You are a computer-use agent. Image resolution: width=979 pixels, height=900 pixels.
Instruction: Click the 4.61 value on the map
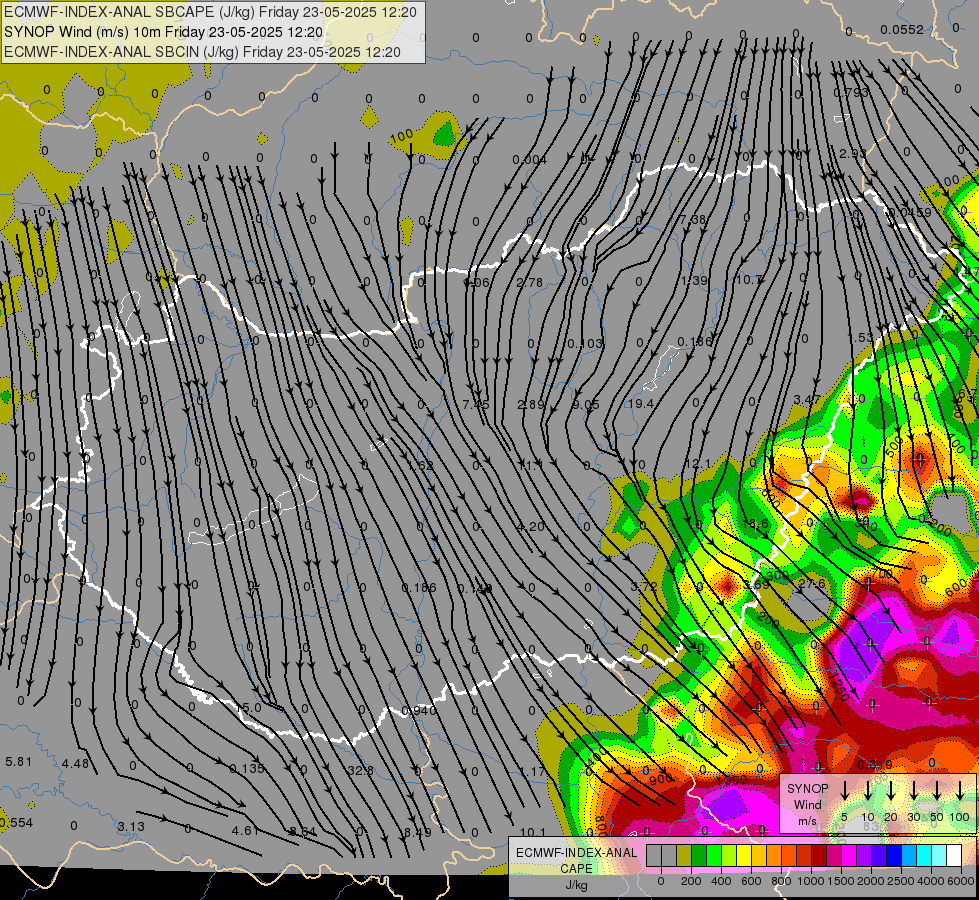245,831
